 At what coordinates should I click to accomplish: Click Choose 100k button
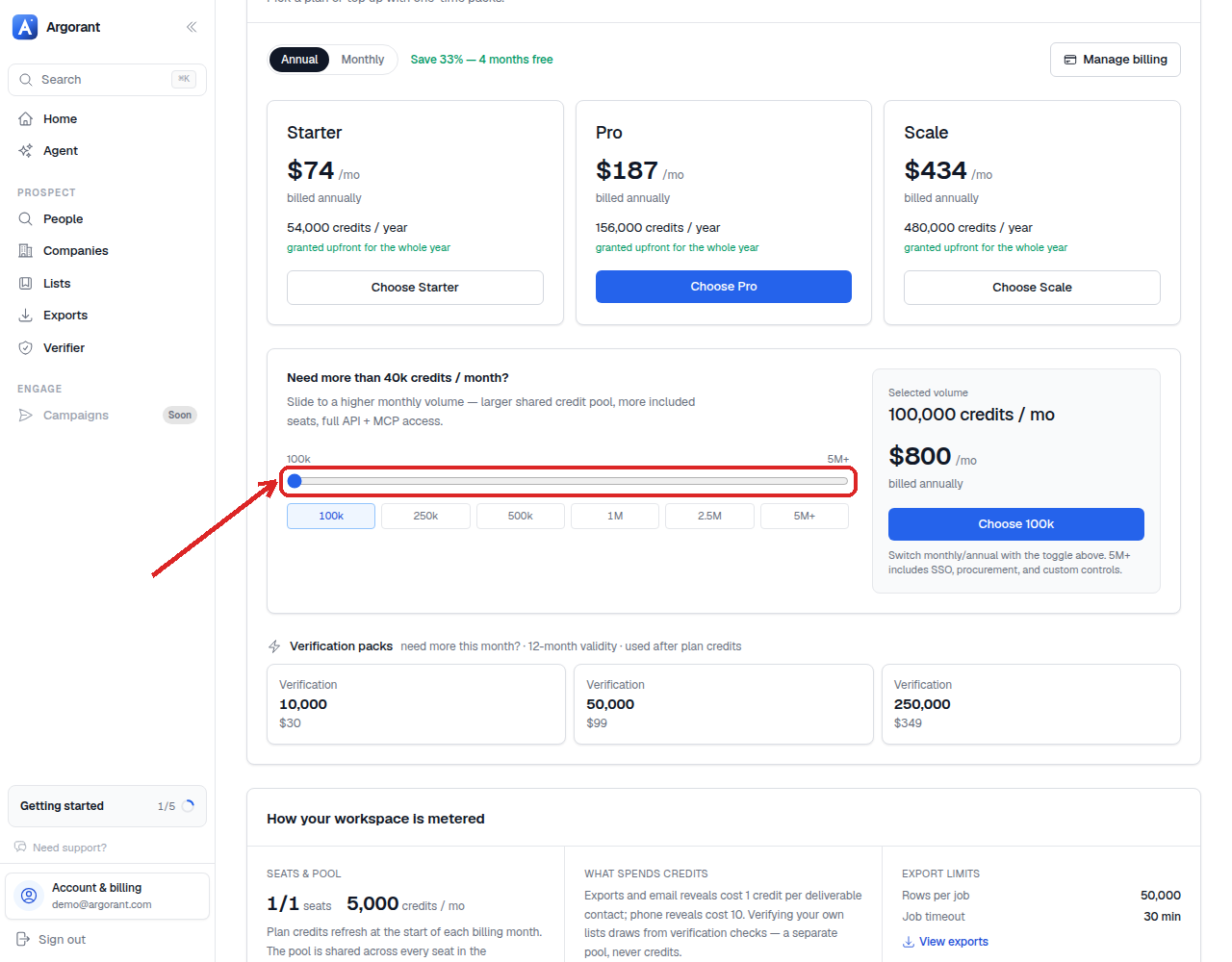click(x=1016, y=524)
